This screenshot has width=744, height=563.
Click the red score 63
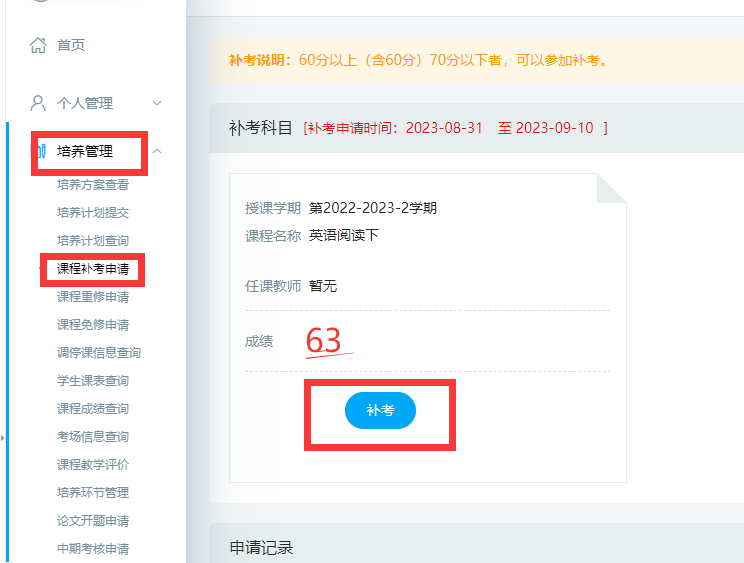(324, 341)
